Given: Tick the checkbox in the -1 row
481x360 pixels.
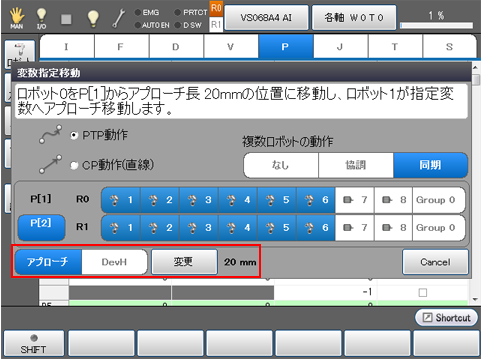Looking at the screenshot, I should point(423,293).
